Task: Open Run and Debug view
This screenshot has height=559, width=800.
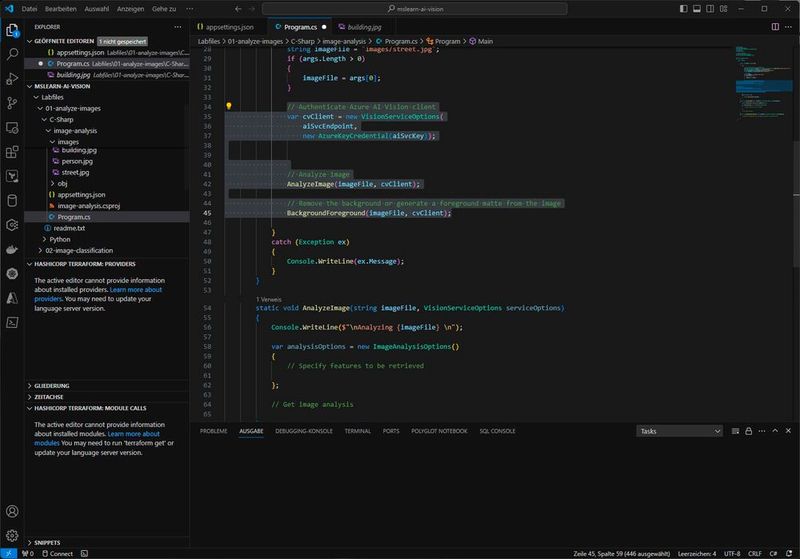Action: (12, 79)
